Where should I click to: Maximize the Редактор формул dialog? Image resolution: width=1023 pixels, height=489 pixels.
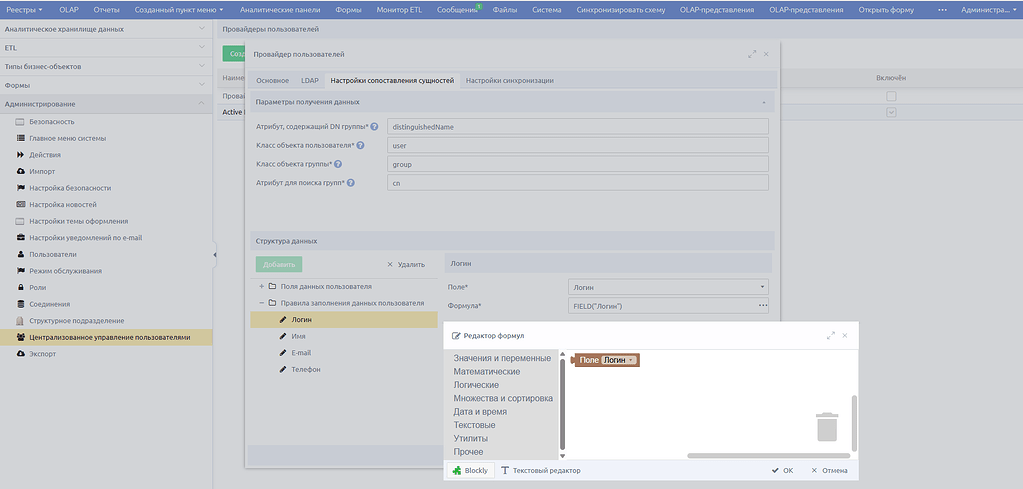coord(831,336)
